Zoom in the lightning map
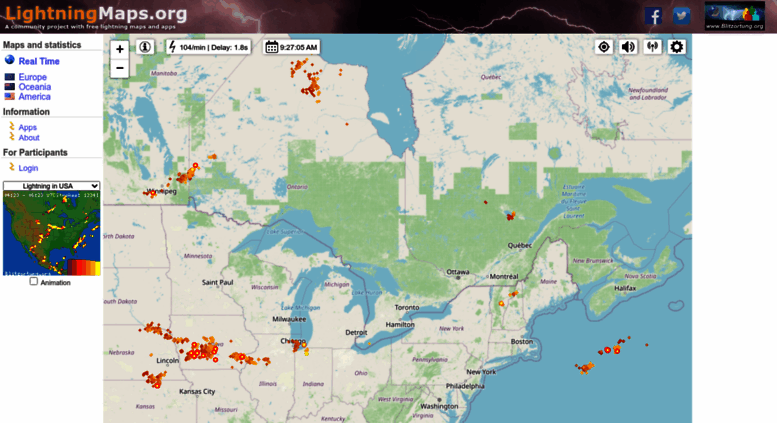This screenshot has width=777, height=423. tap(119, 49)
